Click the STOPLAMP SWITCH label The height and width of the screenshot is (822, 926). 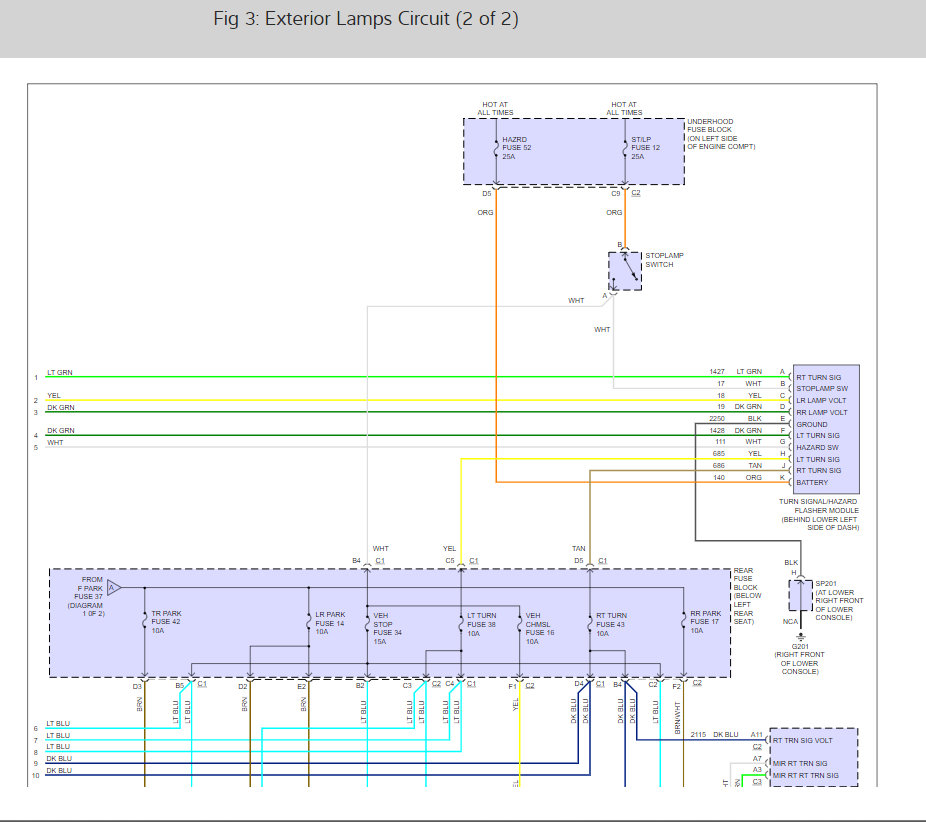(664, 260)
